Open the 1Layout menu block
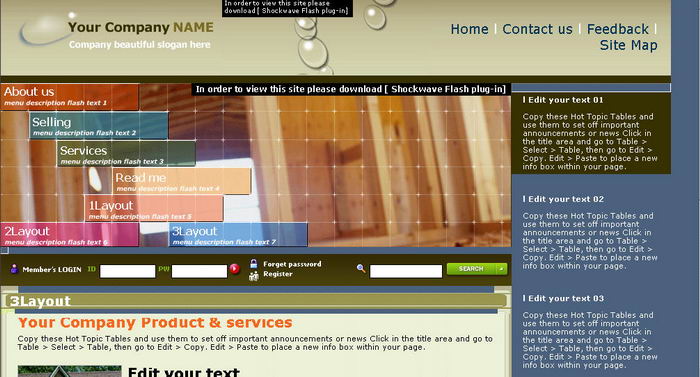This screenshot has height=377, width=700. coord(154,208)
